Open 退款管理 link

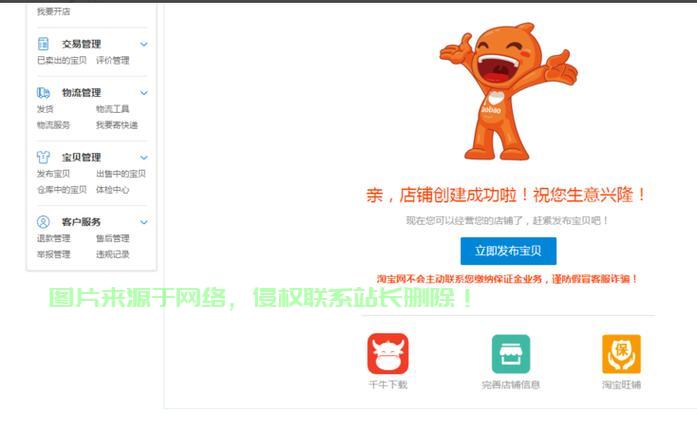point(53,238)
